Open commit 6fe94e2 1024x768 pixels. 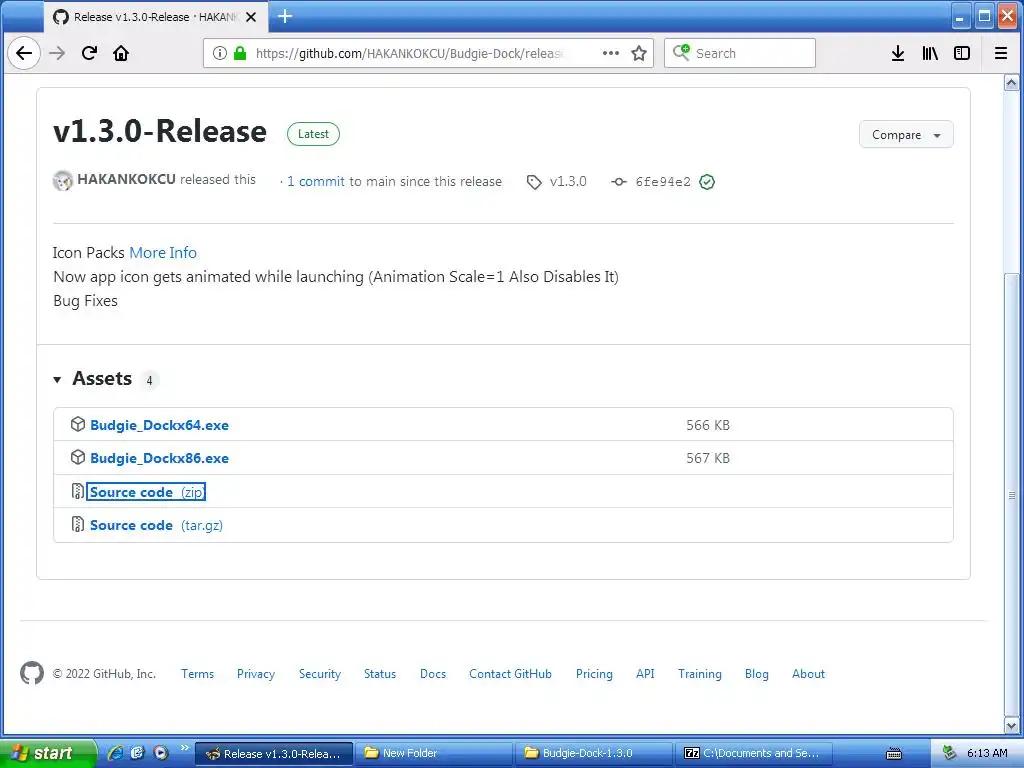coord(663,182)
